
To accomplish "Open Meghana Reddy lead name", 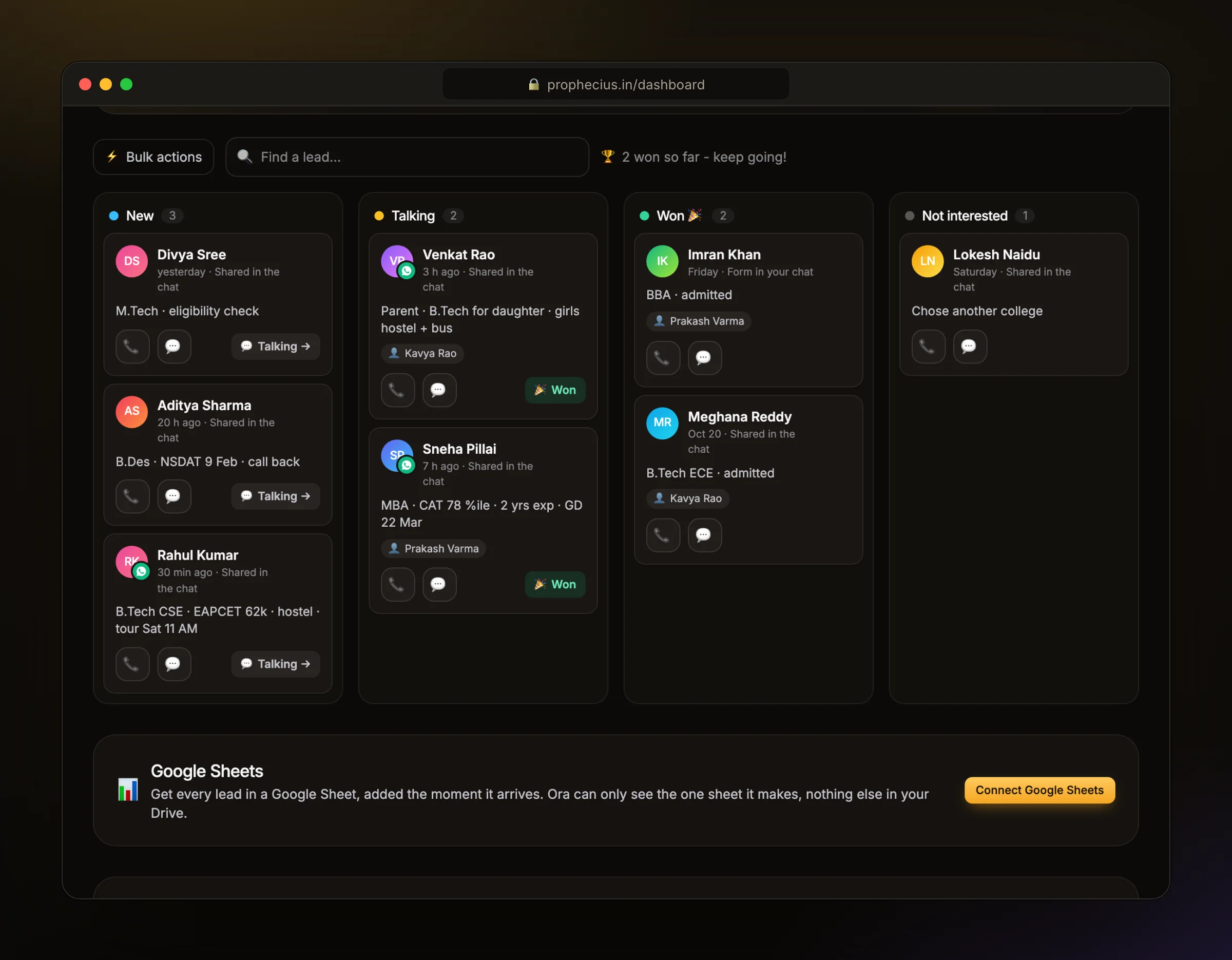I will click(740, 416).
